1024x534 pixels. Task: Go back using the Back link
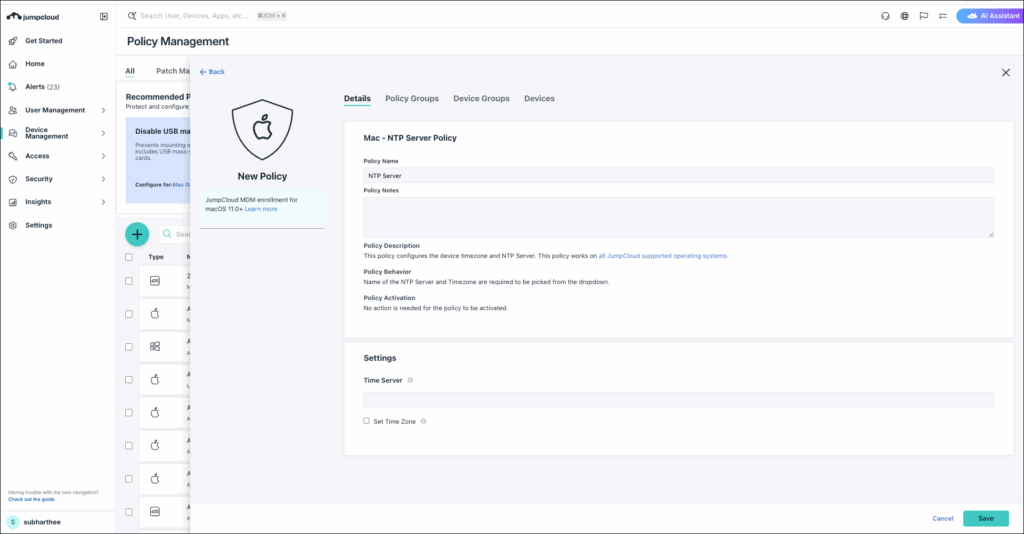[212, 72]
